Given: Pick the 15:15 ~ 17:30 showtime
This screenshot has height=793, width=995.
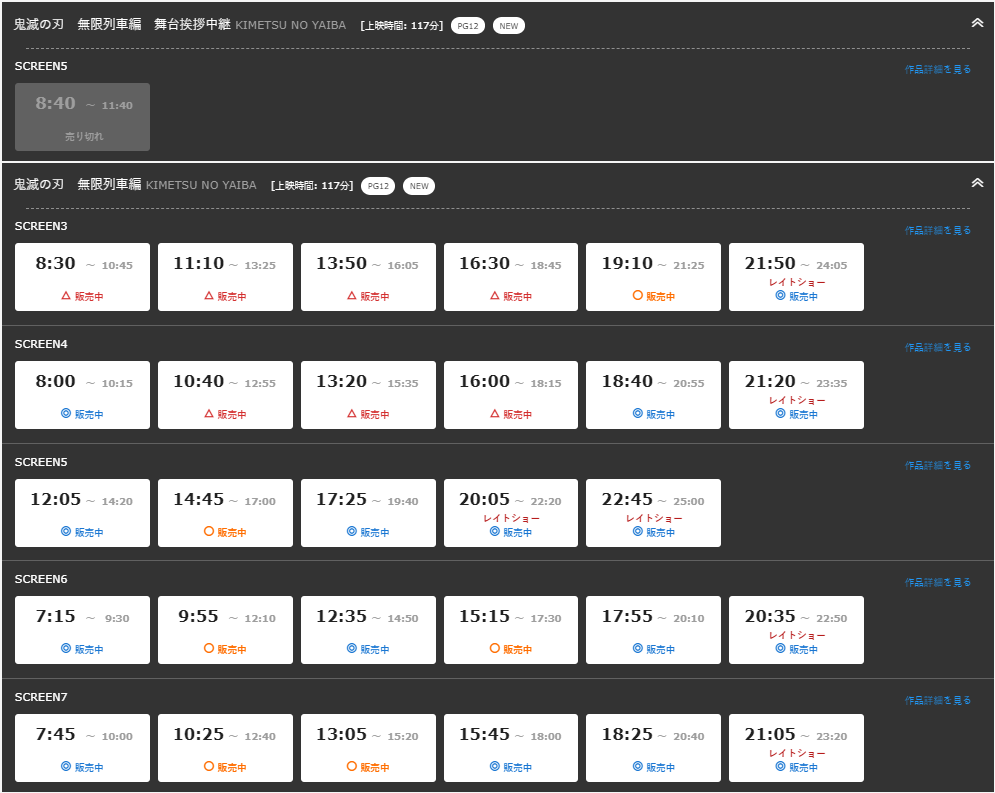Looking at the screenshot, I should coord(511,629).
